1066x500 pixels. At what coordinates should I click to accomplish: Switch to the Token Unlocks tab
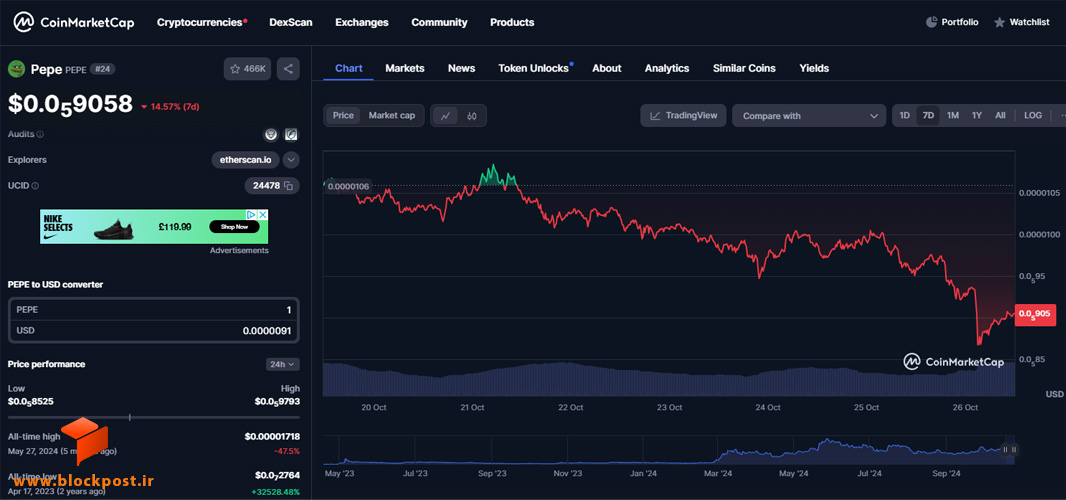click(533, 68)
